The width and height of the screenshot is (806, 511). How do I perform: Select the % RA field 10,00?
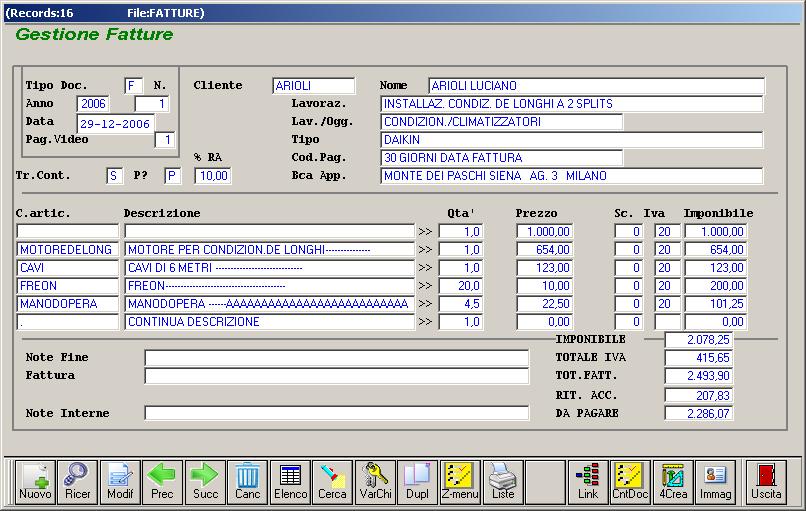coord(213,176)
